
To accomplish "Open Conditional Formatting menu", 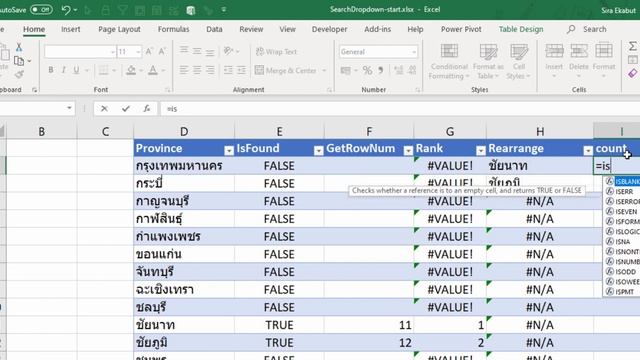I will pyautogui.click(x=449, y=62).
